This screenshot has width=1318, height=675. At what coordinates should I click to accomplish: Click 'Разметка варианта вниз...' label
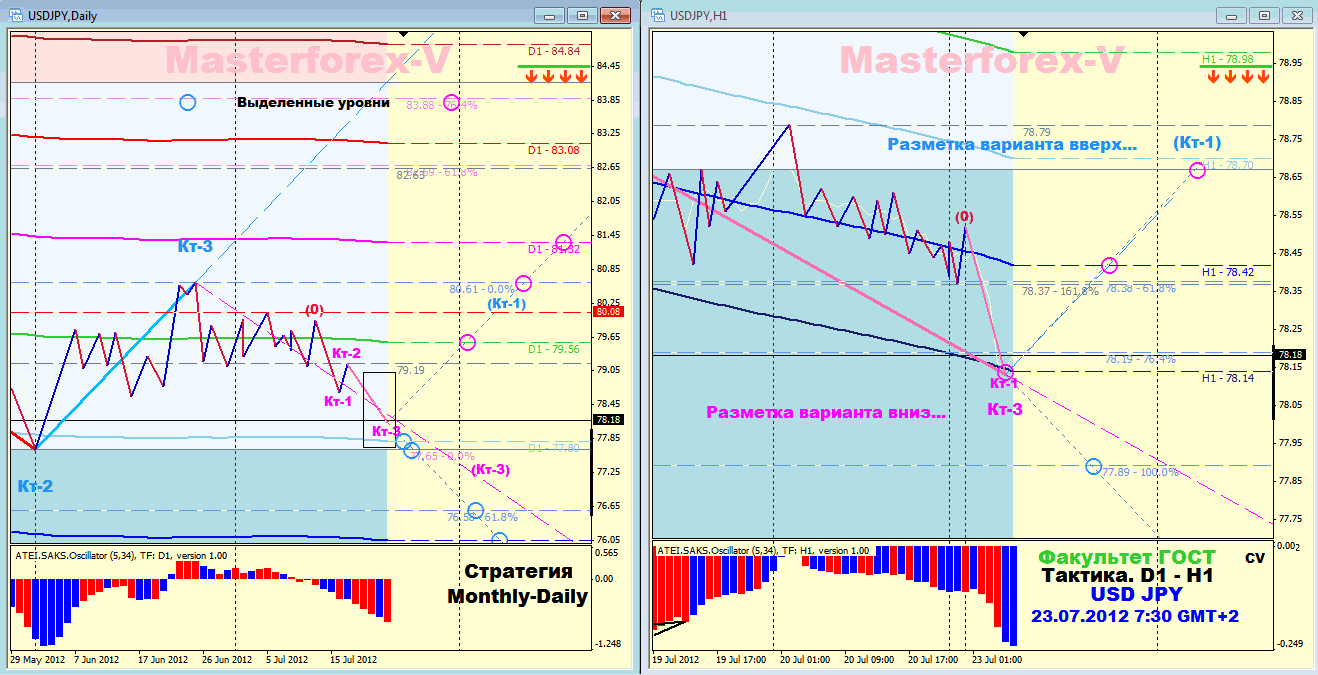(825, 411)
